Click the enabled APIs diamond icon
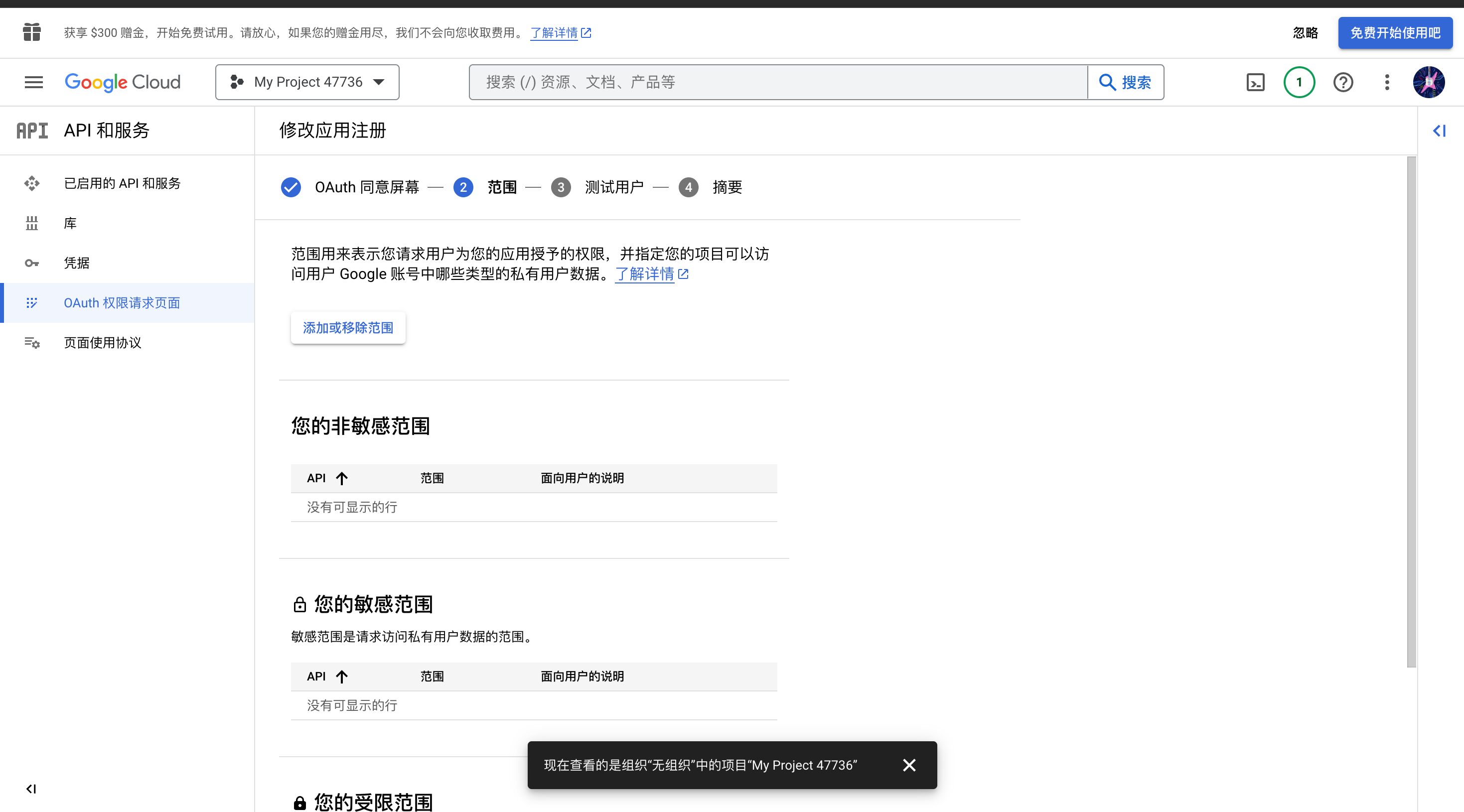Image resolution: width=1464 pixels, height=812 pixels. [x=32, y=183]
